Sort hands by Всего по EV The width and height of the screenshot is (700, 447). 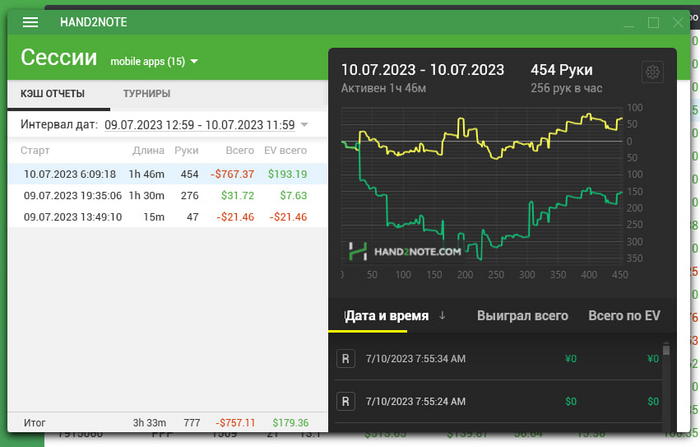(624, 316)
